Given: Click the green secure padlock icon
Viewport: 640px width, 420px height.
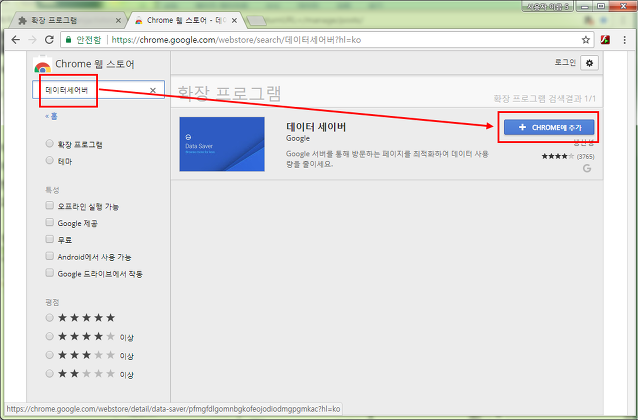Looking at the screenshot, I should coord(69,40).
